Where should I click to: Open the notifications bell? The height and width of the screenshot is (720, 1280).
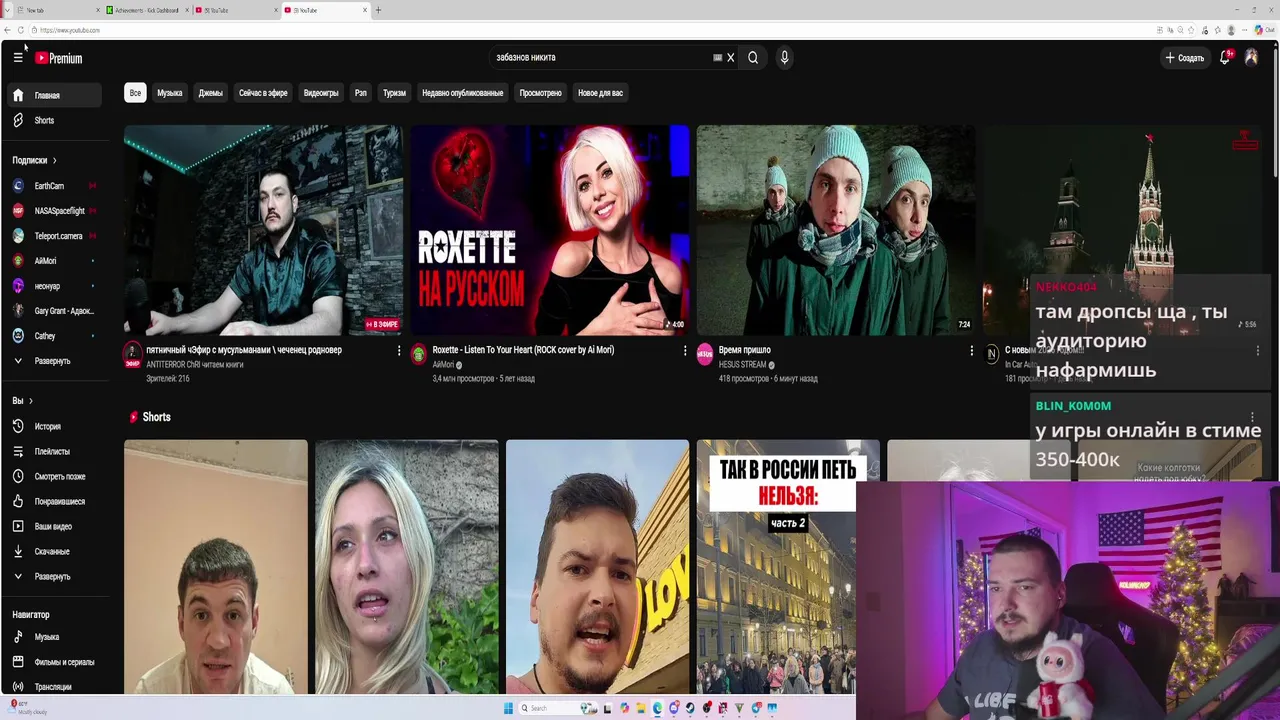(x=1225, y=58)
